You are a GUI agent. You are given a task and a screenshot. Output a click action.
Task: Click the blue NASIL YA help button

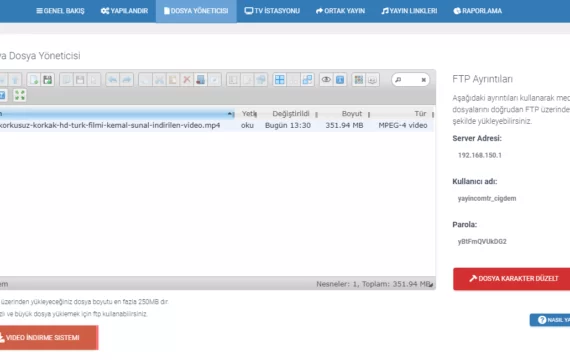pos(550,320)
